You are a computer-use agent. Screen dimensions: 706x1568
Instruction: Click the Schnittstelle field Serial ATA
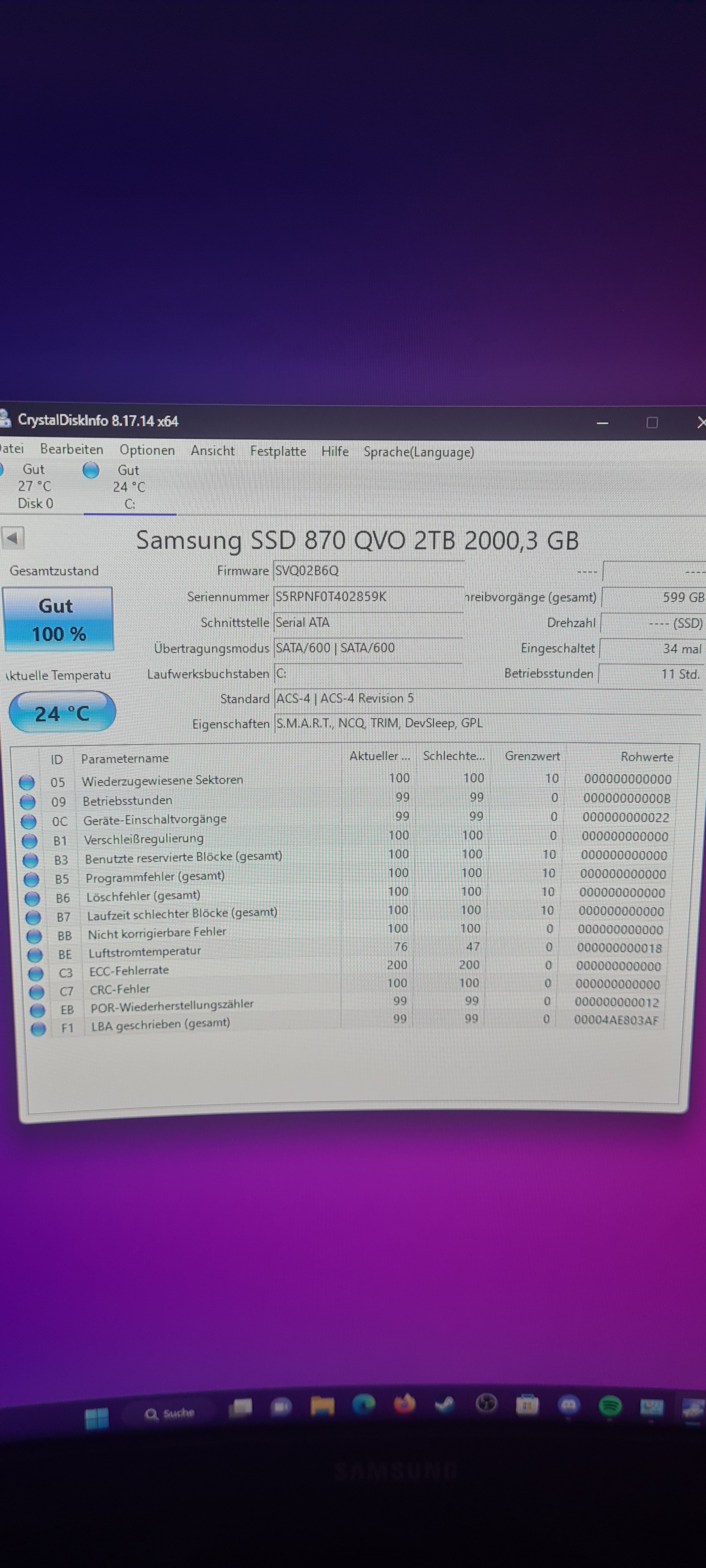[x=368, y=623]
